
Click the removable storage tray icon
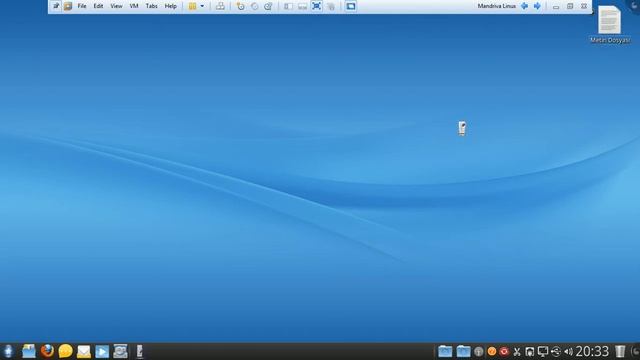click(529, 351)
